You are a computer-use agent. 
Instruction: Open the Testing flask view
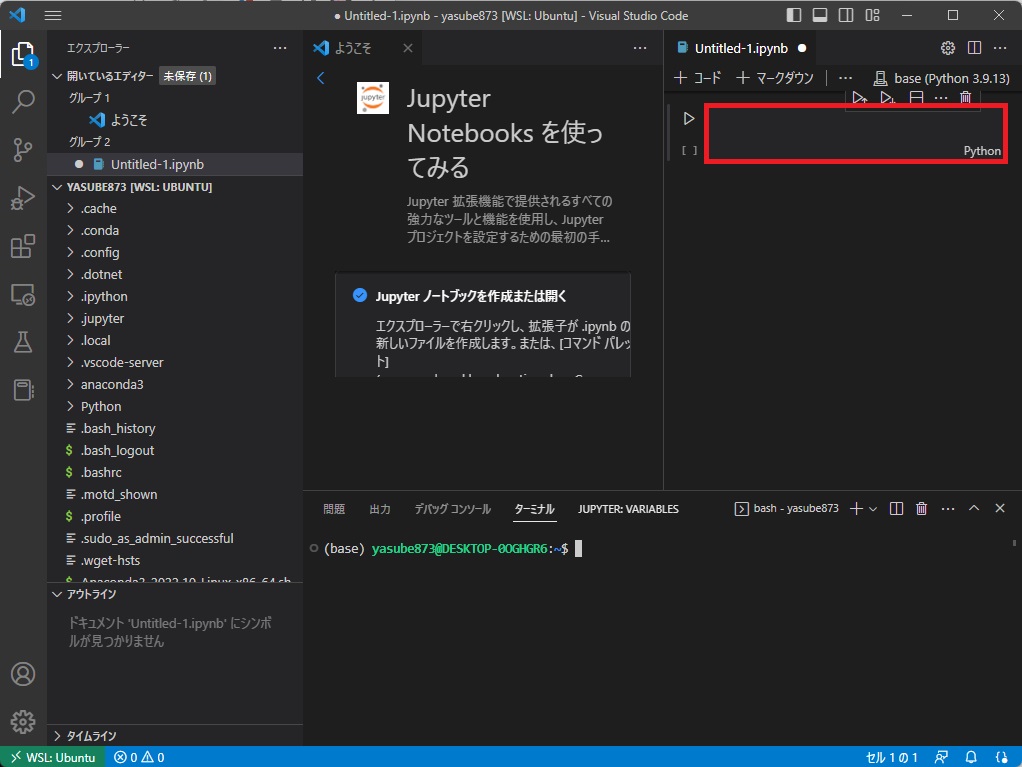[23, 342]
